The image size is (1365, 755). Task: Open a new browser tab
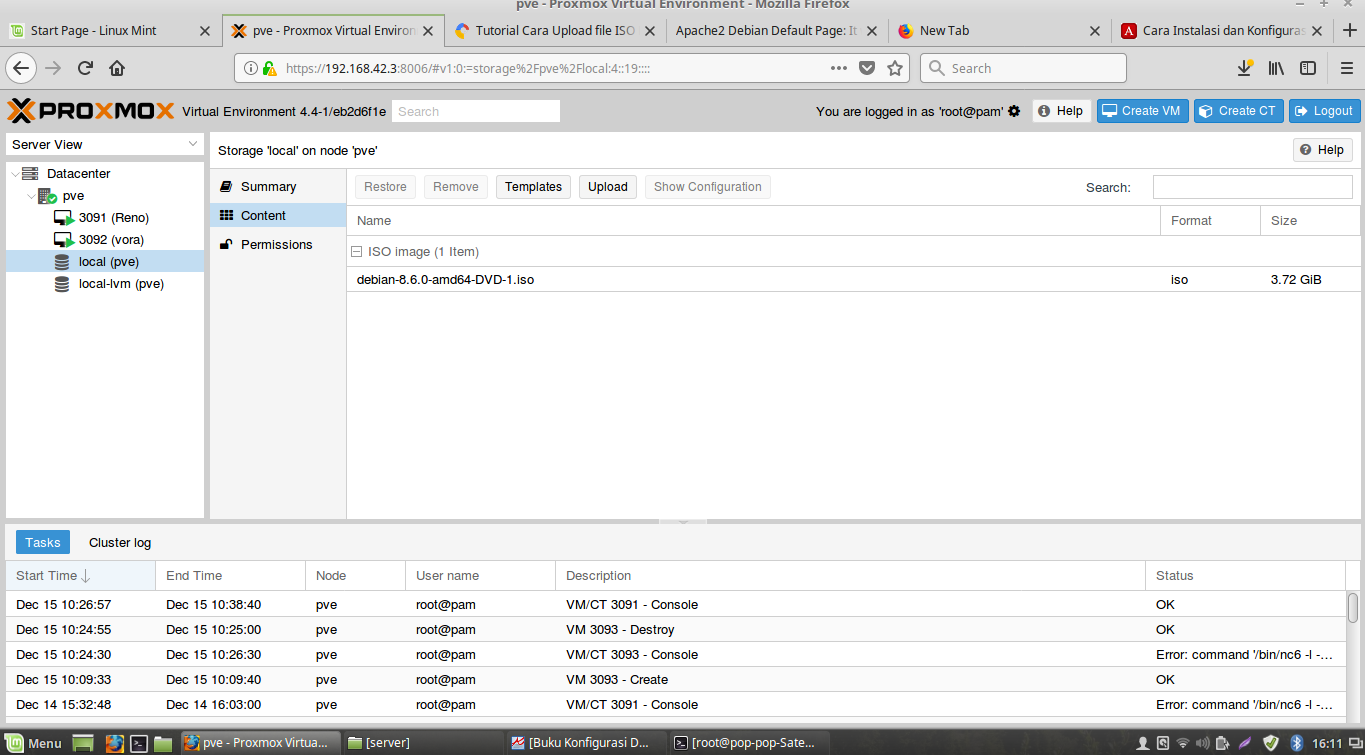click(x=1349, y=30)
